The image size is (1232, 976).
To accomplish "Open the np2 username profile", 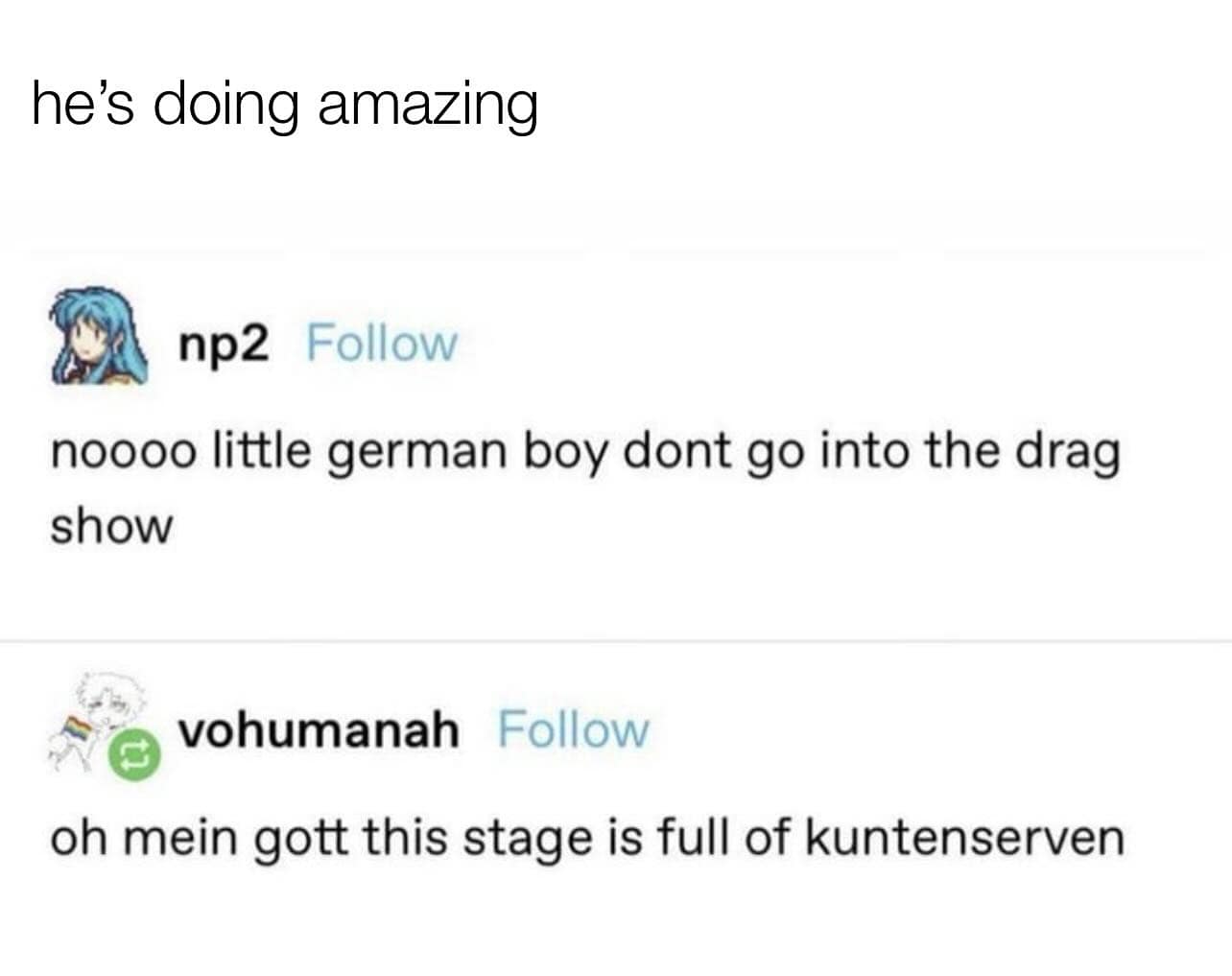I will (x=225, y=343).
